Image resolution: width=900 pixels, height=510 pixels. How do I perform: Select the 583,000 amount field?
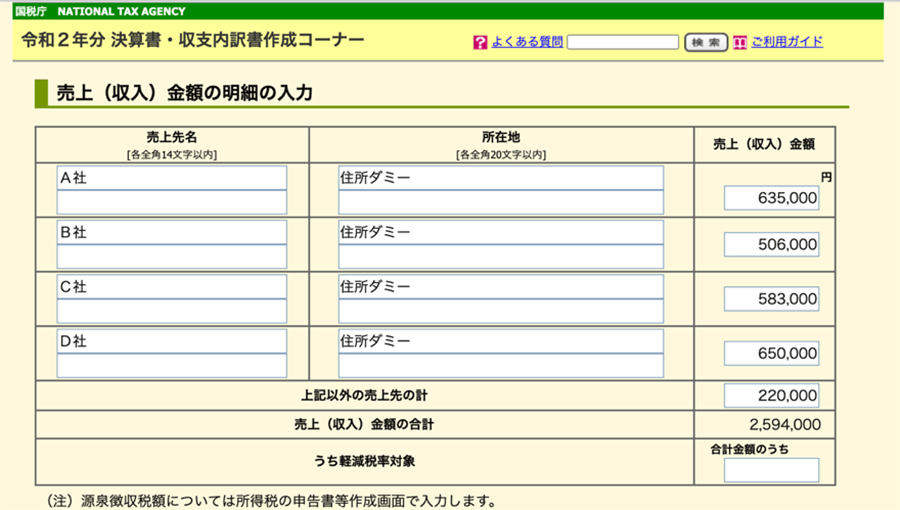click(771, 299)
